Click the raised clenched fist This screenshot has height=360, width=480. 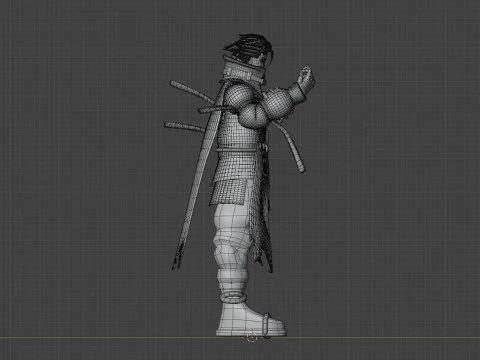(x=306, y=79)
